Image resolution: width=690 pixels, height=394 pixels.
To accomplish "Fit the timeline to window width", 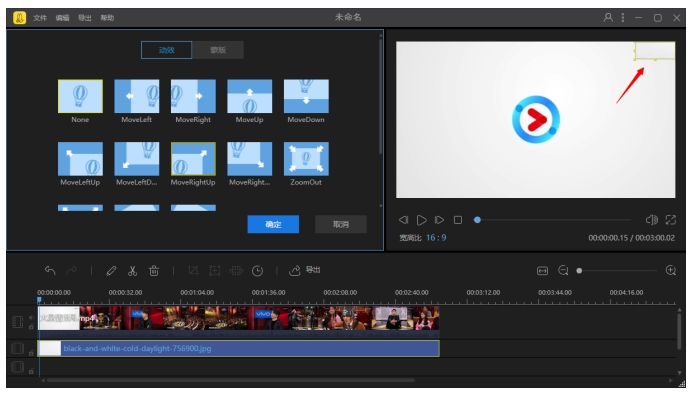I will tap(542, 271).
